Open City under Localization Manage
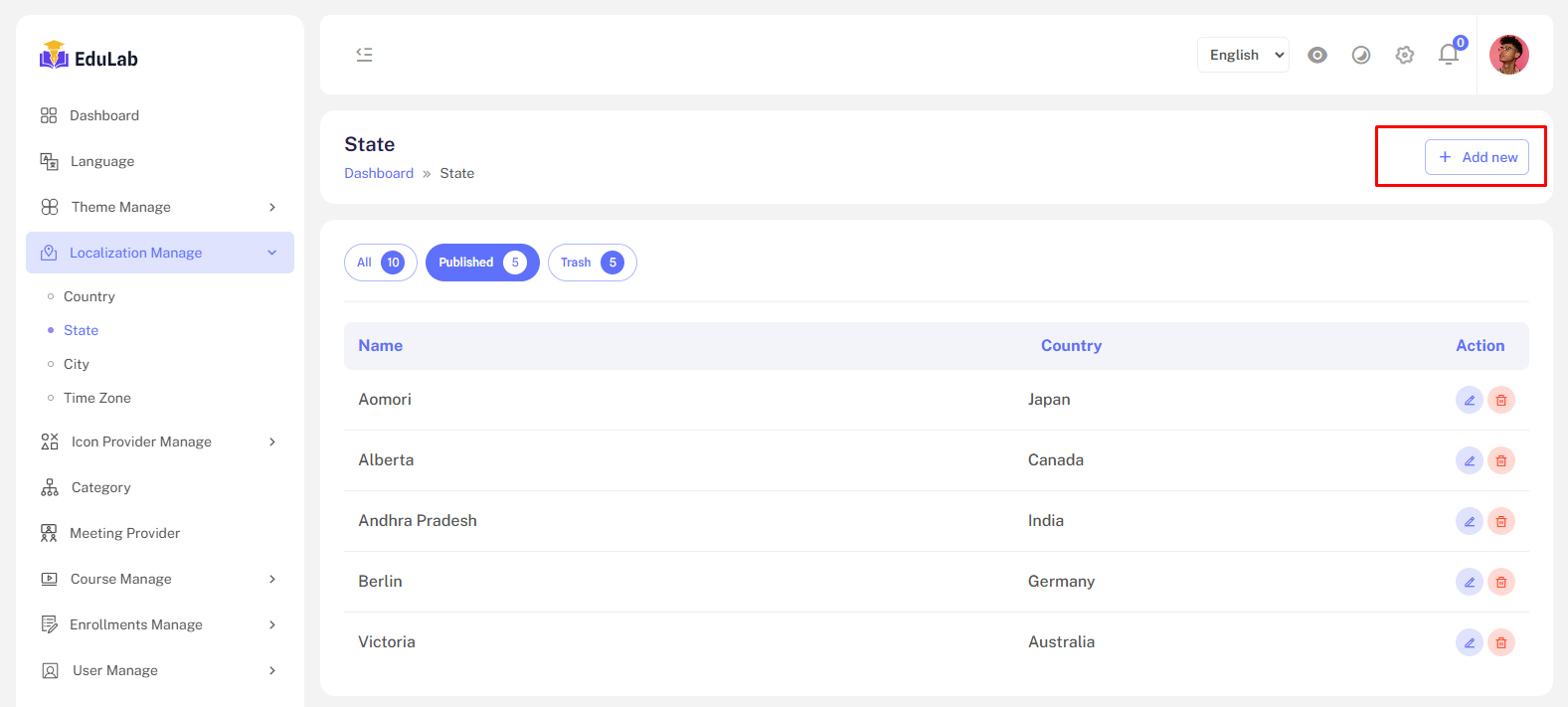 [77, 364]
